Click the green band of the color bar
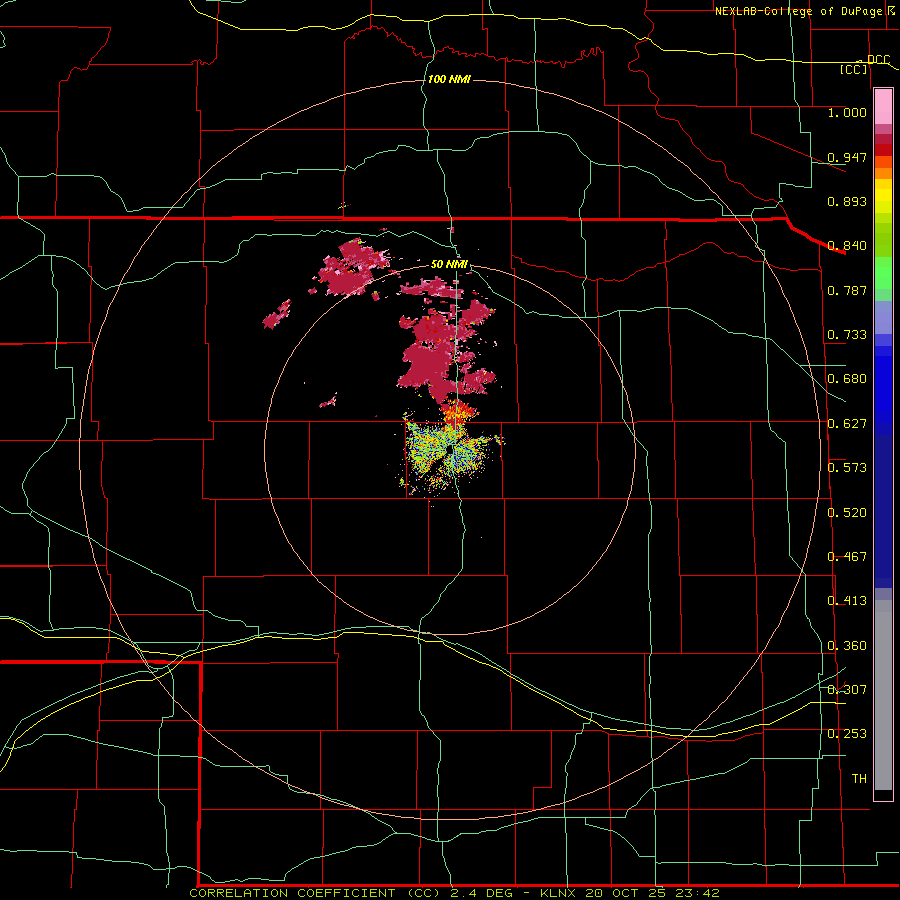Viewport: 900px width, 900px height. click(x=883, y=278)
